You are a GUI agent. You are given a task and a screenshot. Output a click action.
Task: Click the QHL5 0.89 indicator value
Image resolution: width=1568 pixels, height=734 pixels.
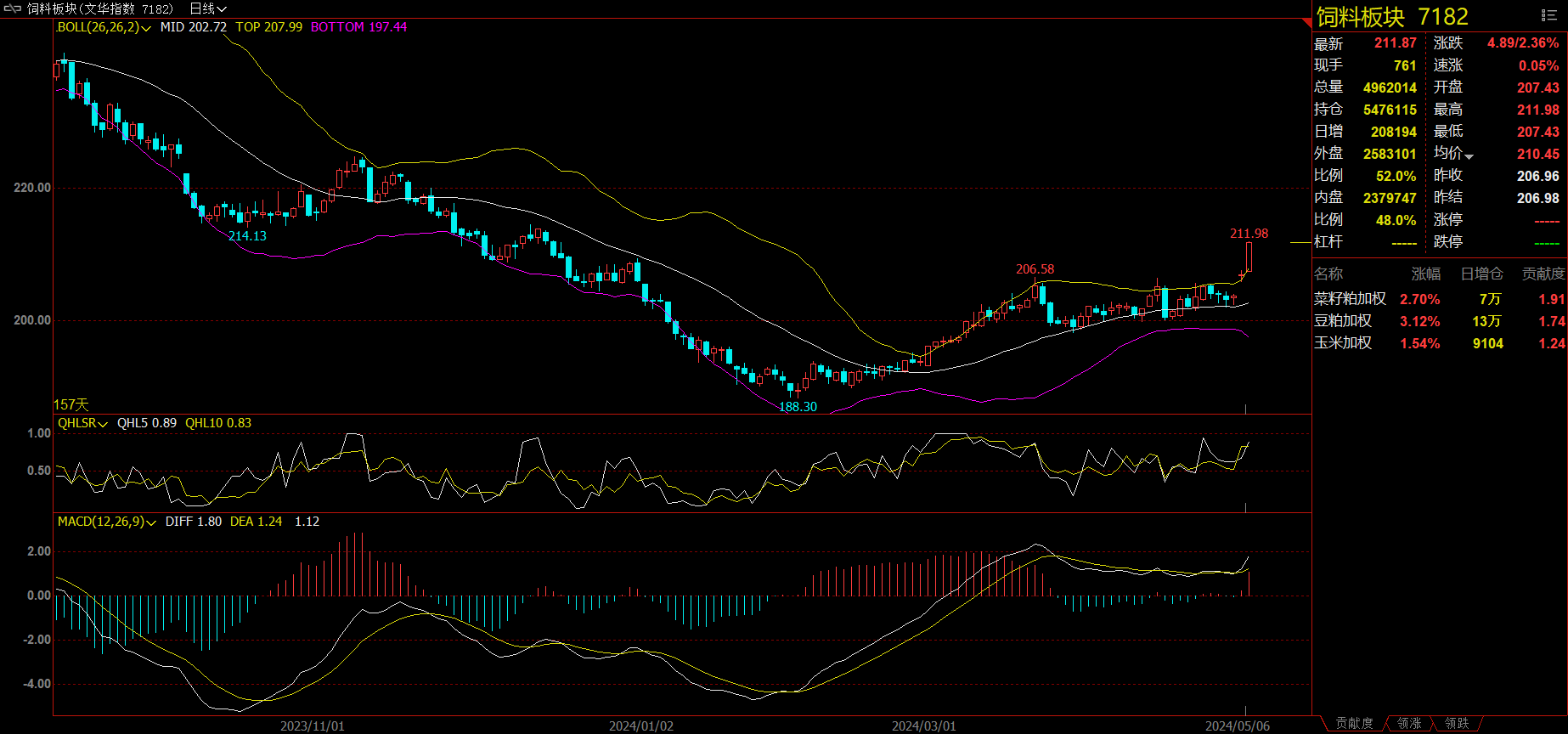tap(147, 423)
